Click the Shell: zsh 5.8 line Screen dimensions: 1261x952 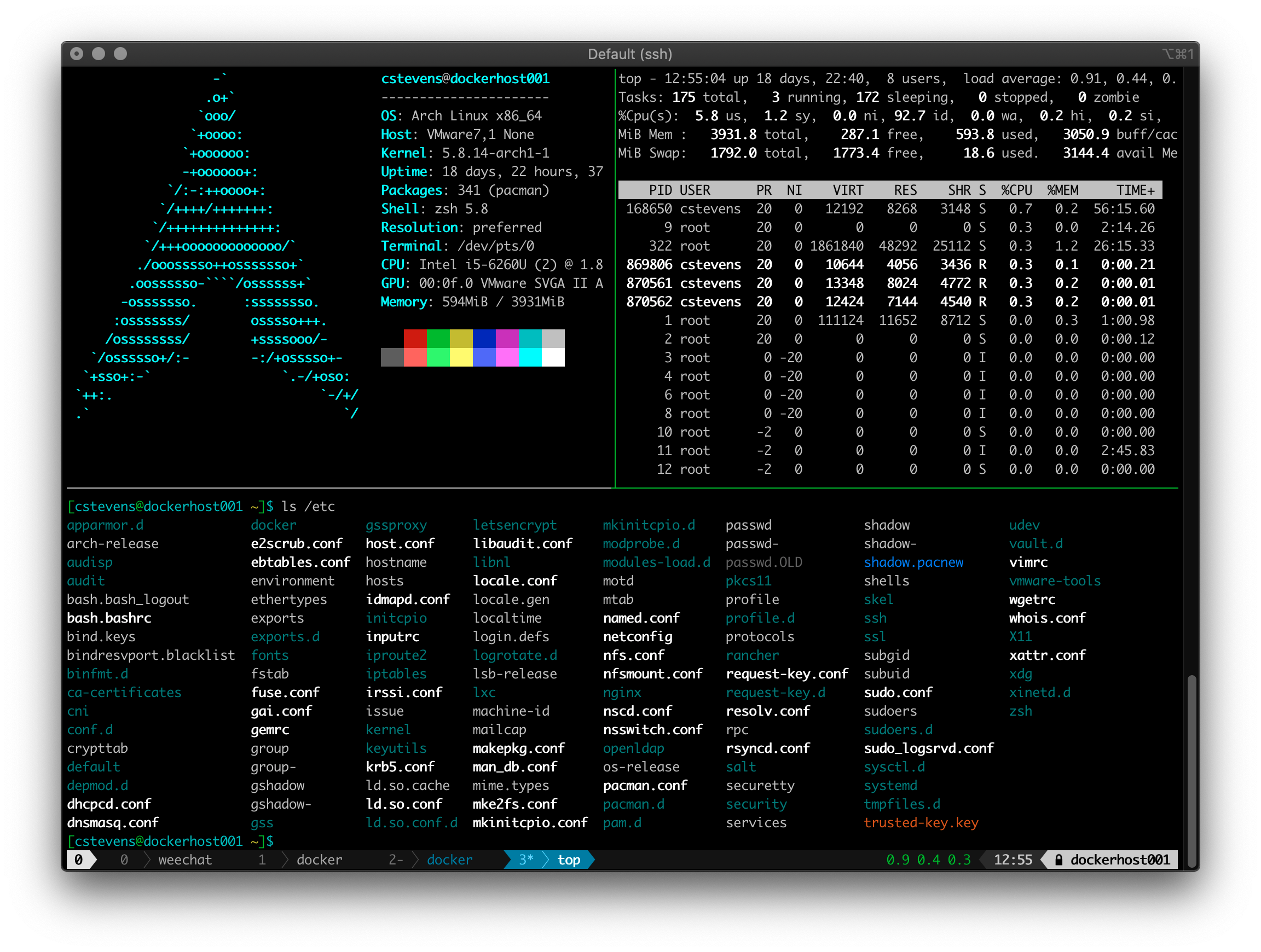tap(435, 208)
